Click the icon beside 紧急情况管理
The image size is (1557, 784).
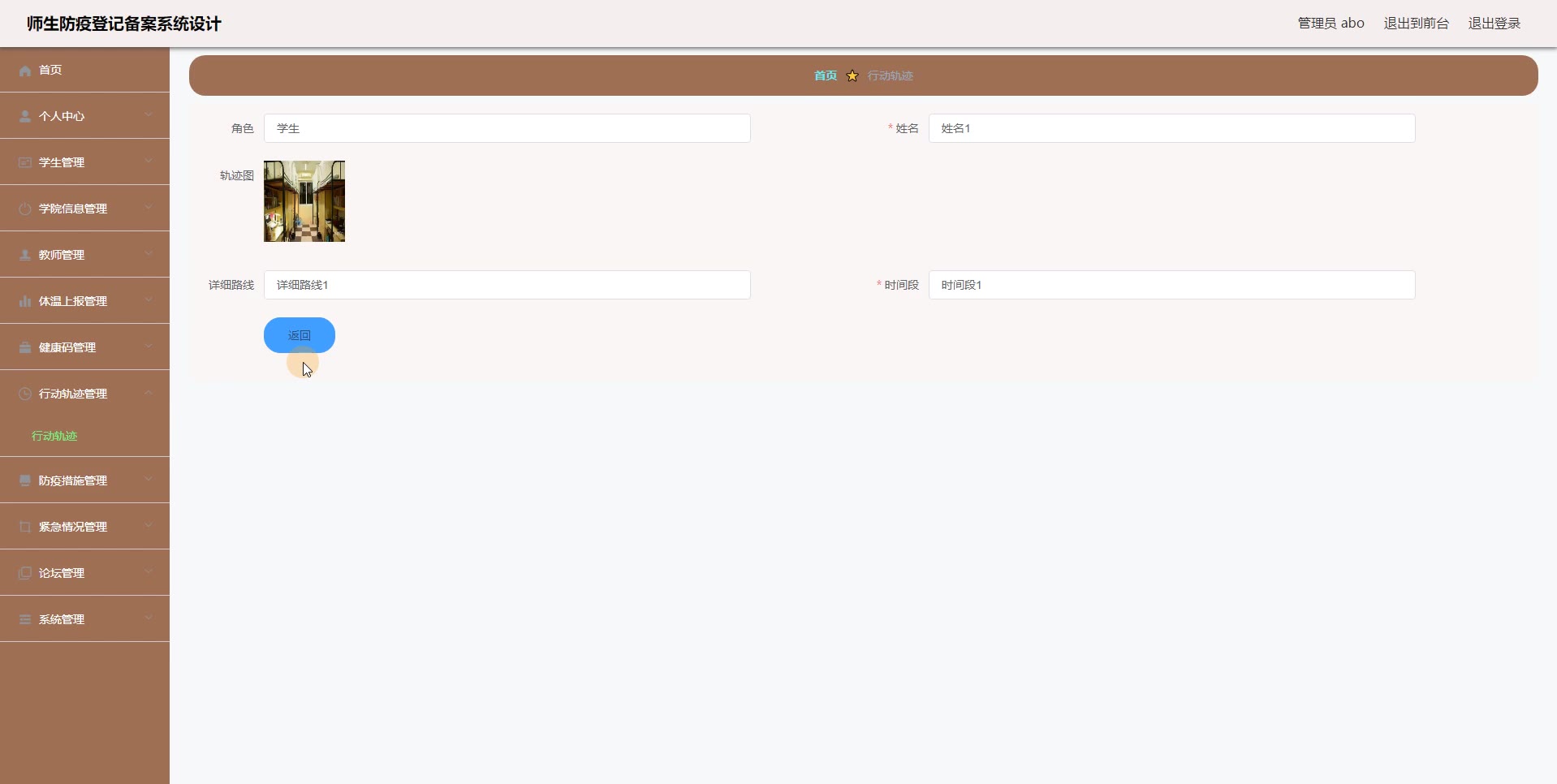pyautogui.click(x=25, y=528)
